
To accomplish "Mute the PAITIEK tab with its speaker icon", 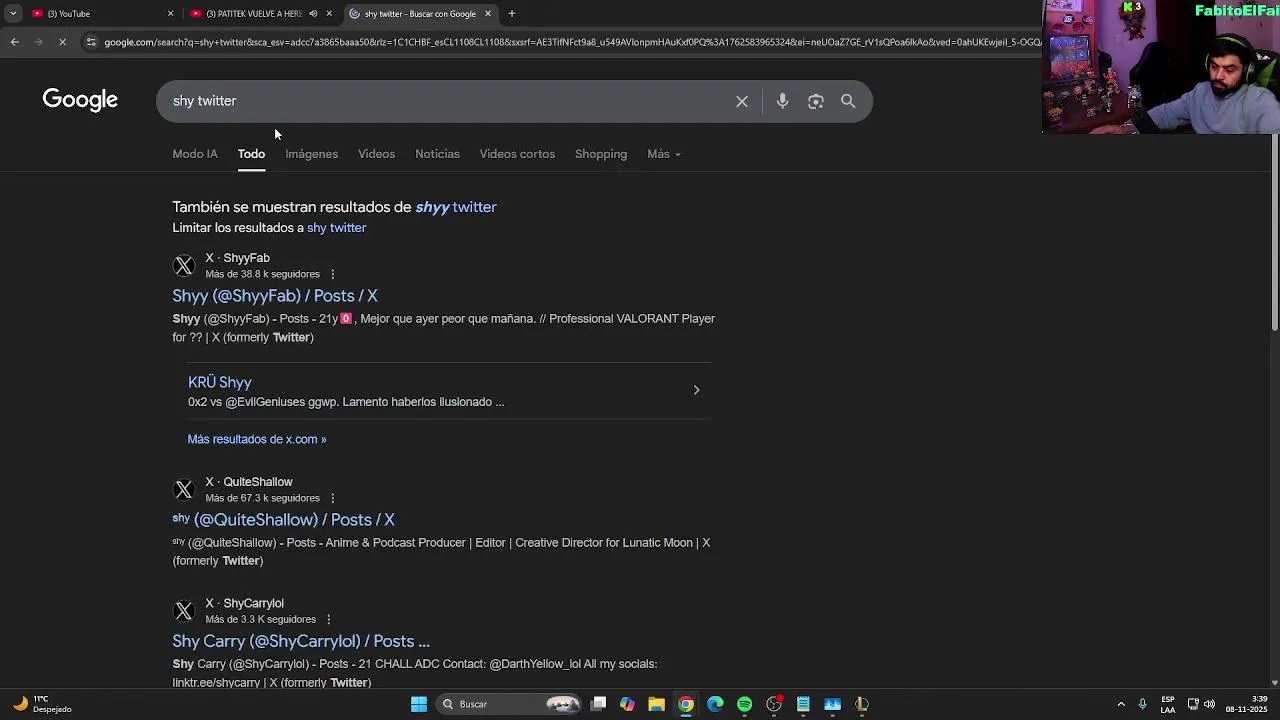I will tap(313, 14).
